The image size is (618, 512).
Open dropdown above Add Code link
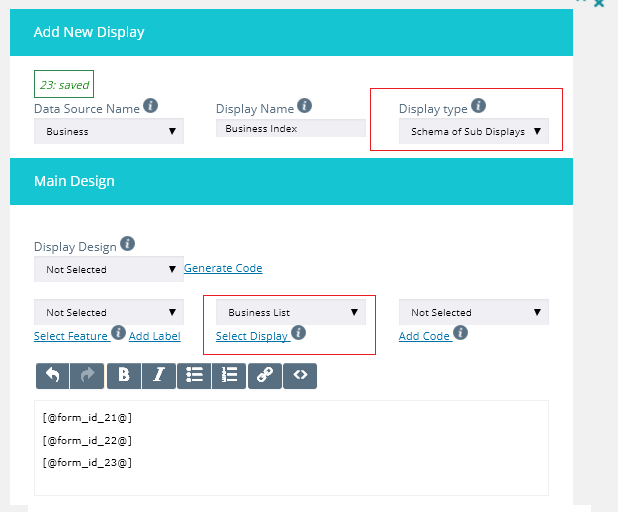(474, 312)
